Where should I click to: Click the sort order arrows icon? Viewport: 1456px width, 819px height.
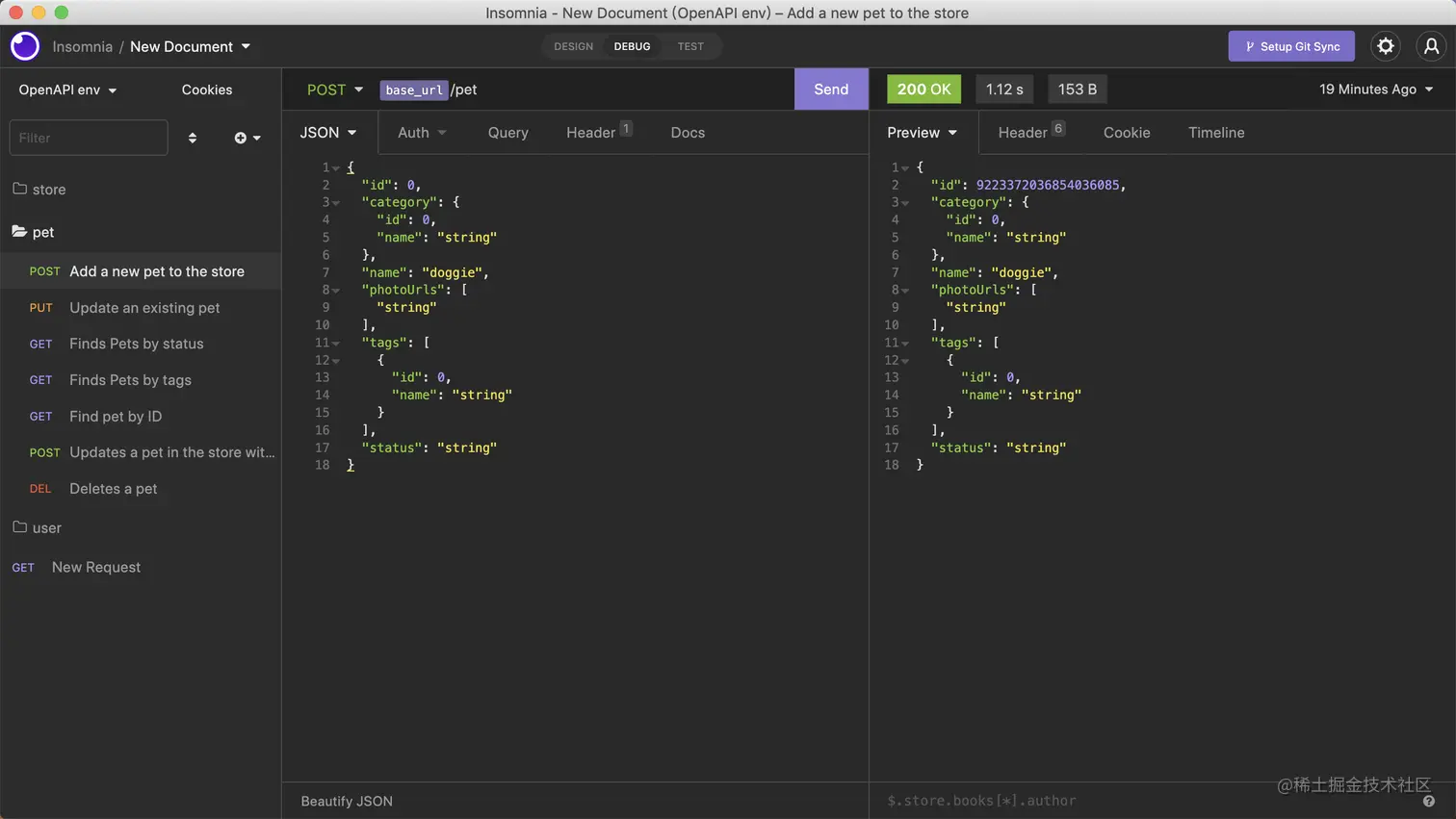pyautogui.click(x=193, y=138)
